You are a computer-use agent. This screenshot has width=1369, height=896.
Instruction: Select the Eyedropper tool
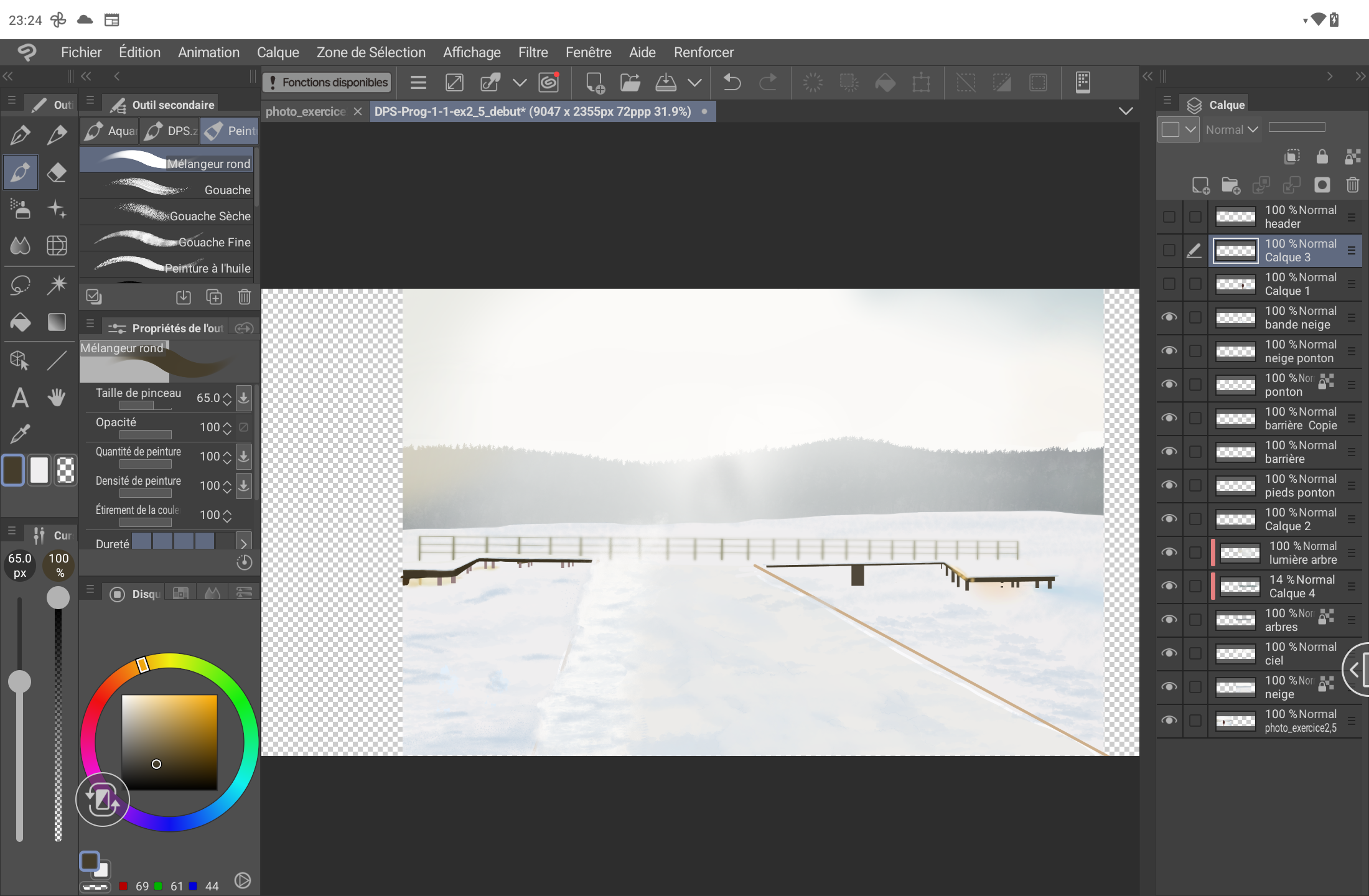pos(20,433)
